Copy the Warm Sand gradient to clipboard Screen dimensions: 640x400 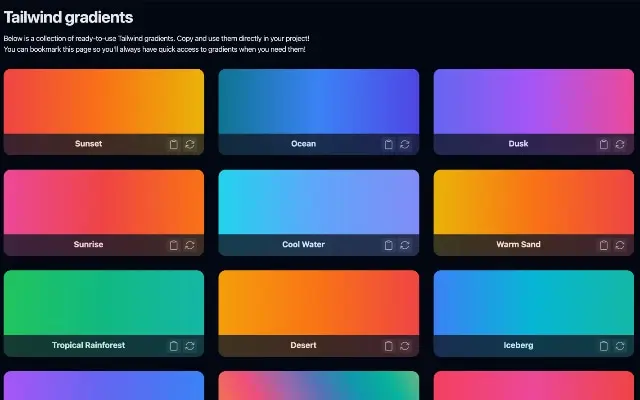[604, 245]
